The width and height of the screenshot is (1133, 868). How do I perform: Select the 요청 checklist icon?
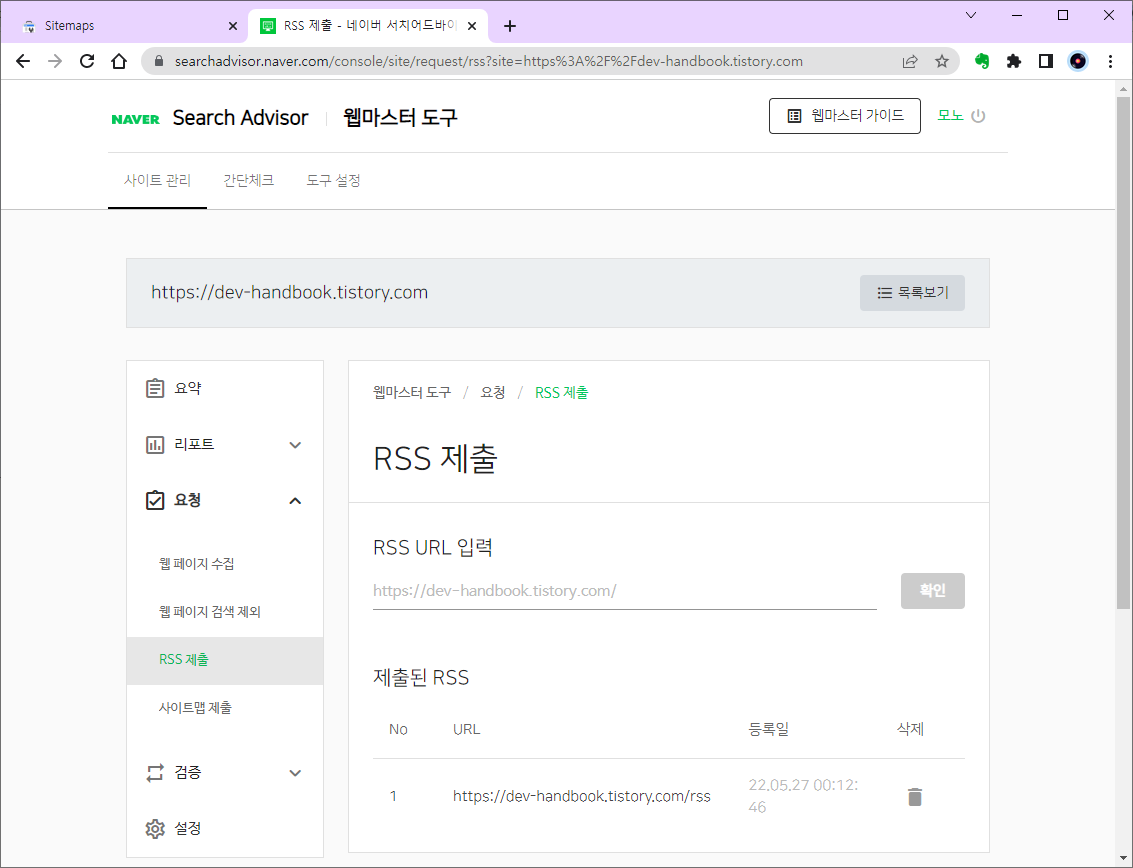(154, 500)
